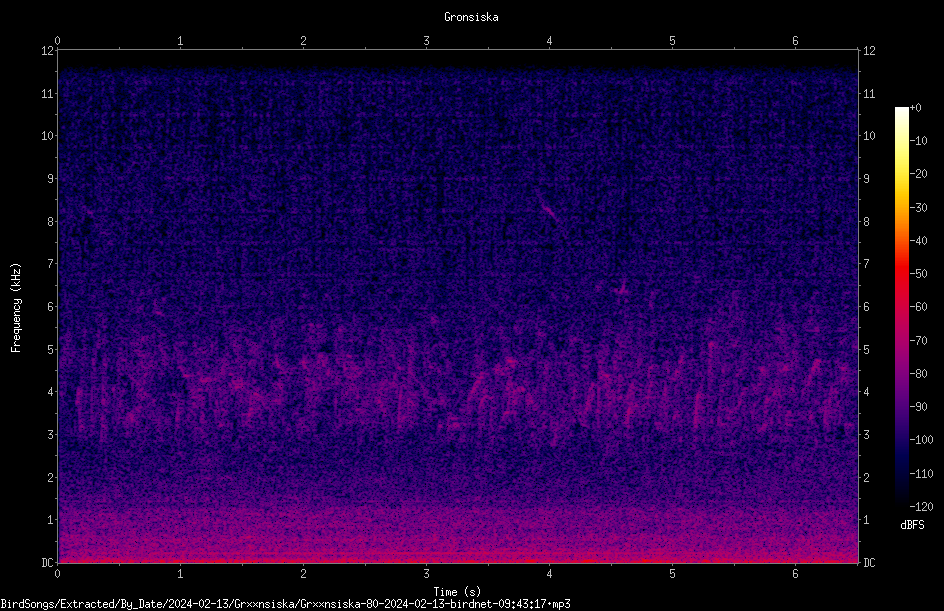The height and width of the screenshot is (611, 944).
Task: Click the Frequency (kHz) axis label
Action: pyautogui.click(x=16, y=308)
